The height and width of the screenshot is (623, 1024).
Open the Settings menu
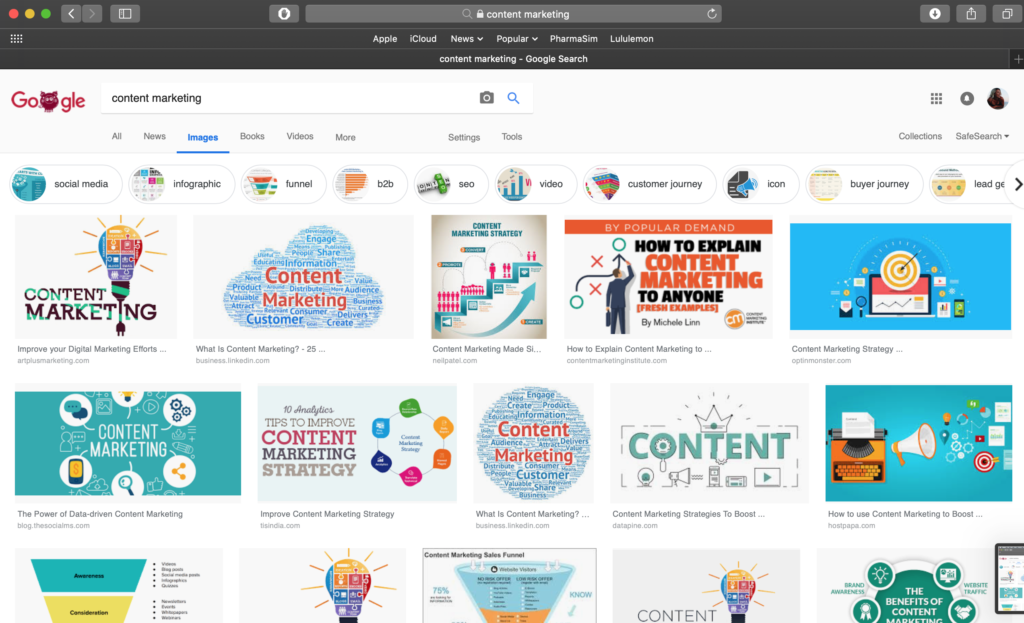[x=464, y=137]
